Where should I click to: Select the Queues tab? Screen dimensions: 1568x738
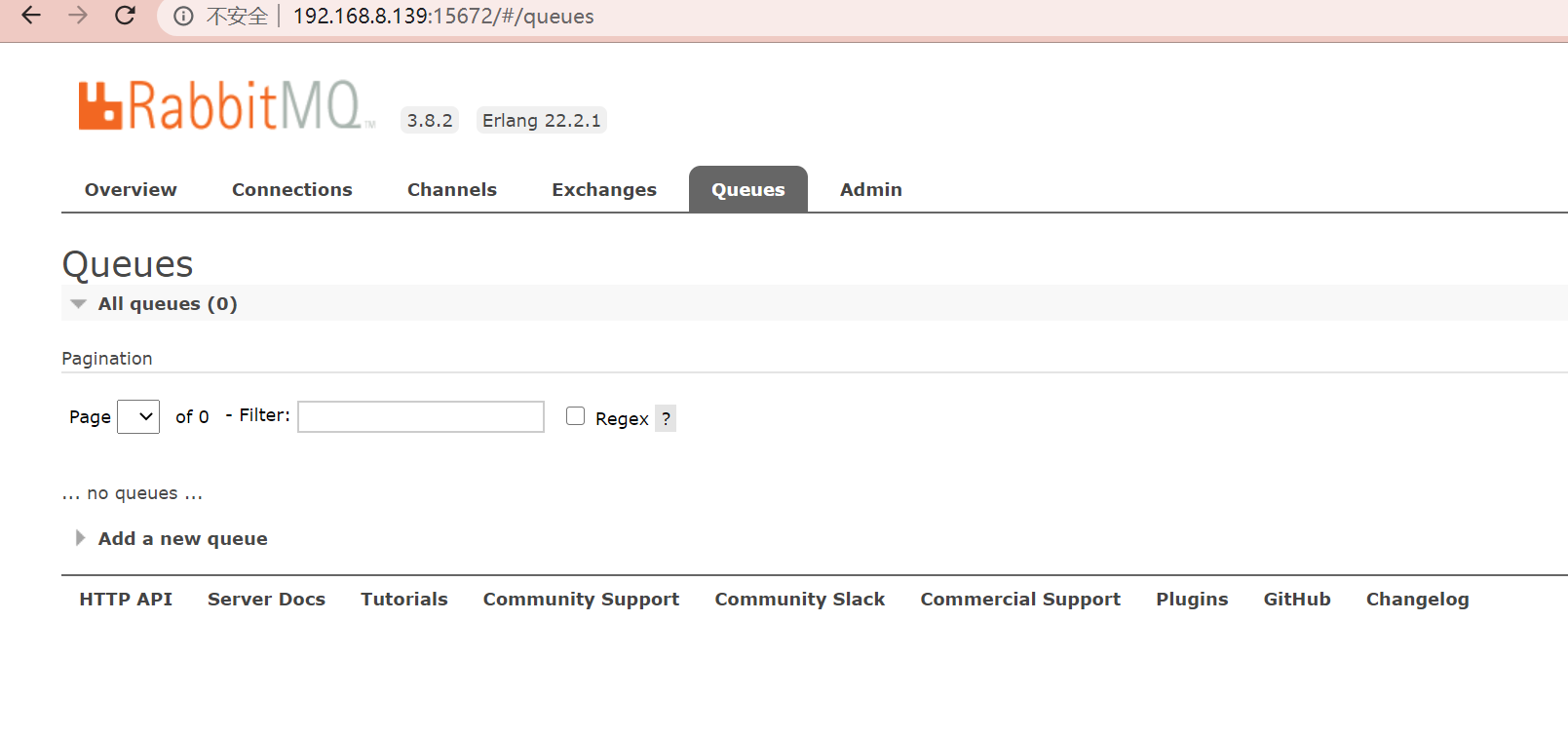[748, 189]
